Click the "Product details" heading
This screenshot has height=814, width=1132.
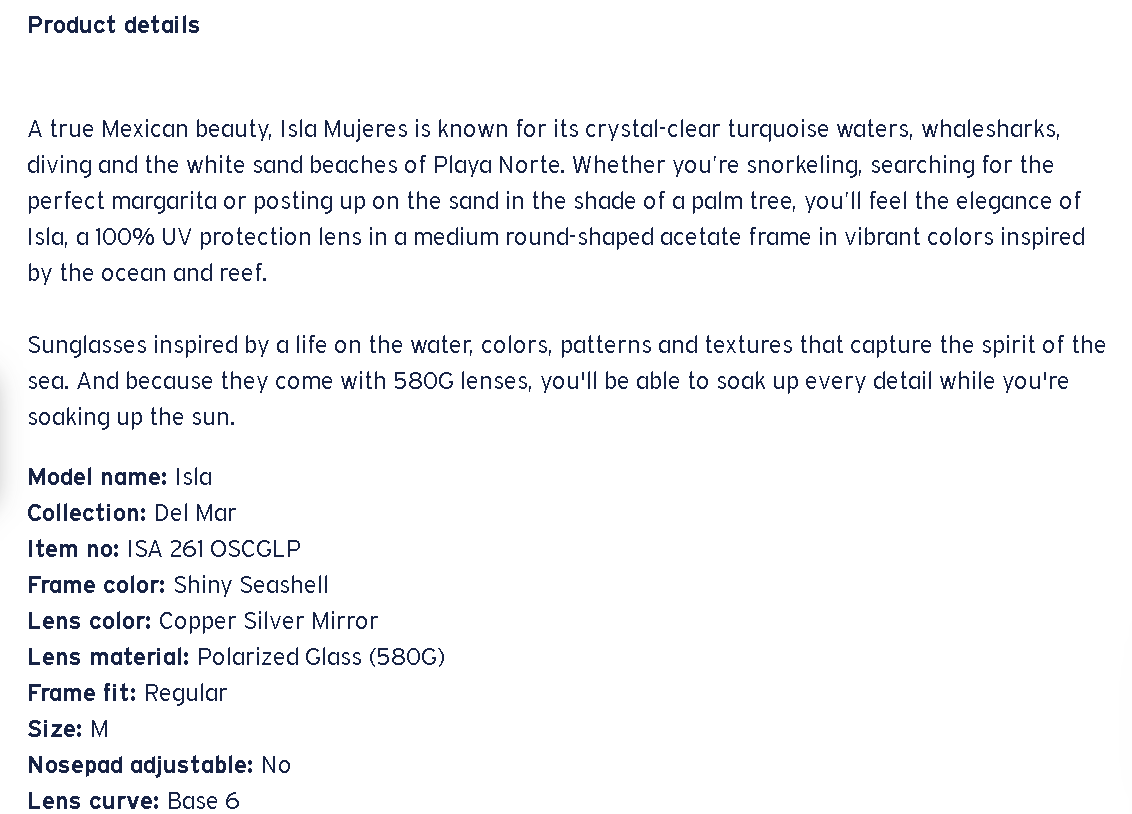pyautogui.click(x=113, y=26)
